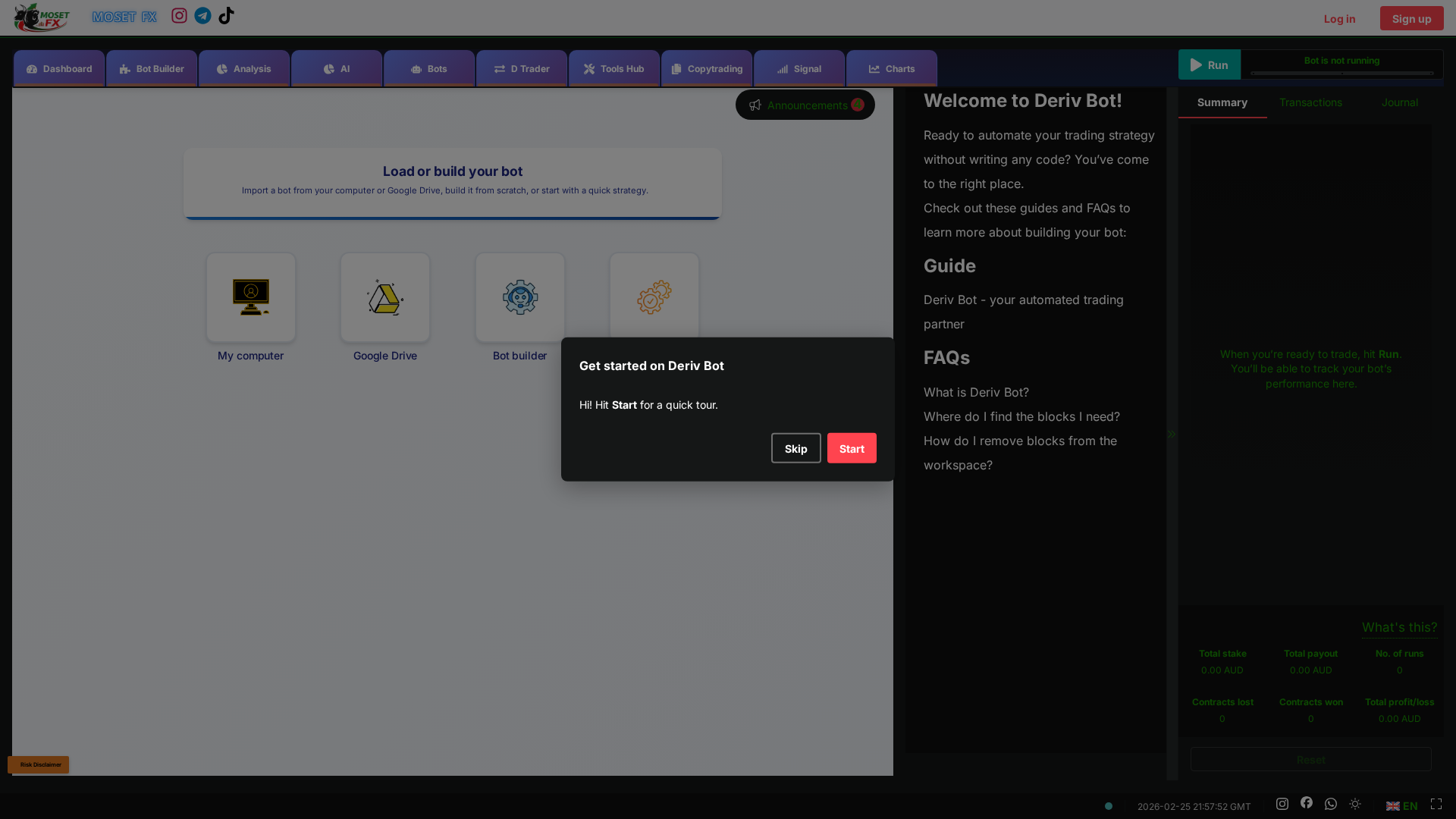Toggle light mode using the sun icon
This screenshot has width=1456, height=819.
click(1356, 805)
